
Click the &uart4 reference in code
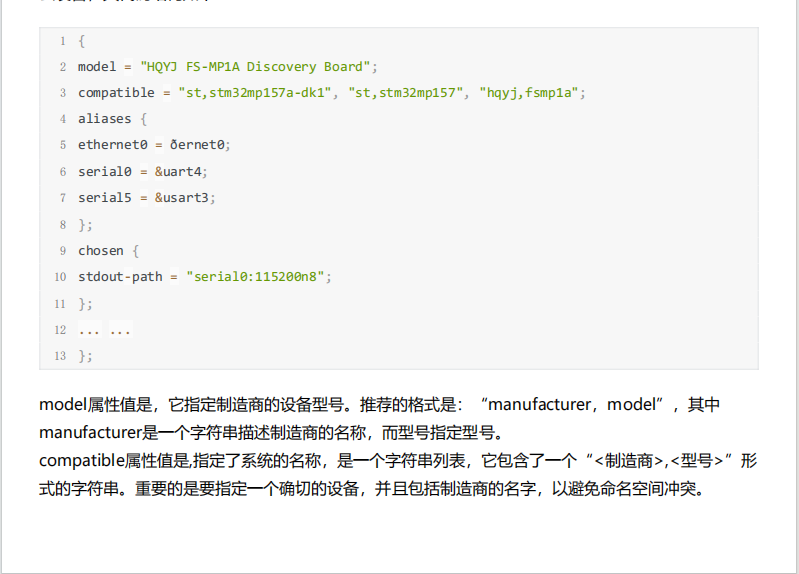179,171
